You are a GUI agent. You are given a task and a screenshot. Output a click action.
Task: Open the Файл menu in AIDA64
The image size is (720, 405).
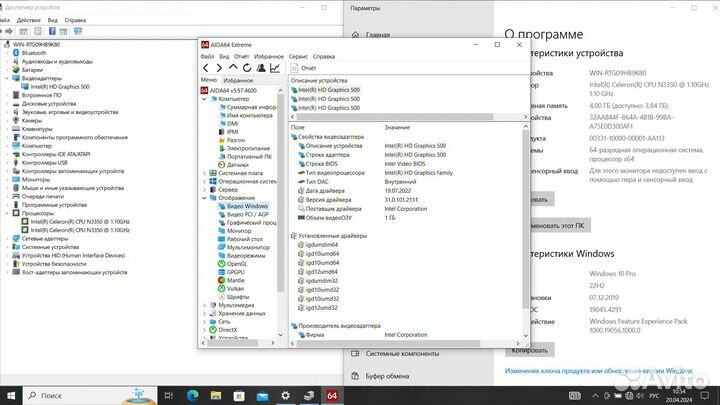(207, 56)
